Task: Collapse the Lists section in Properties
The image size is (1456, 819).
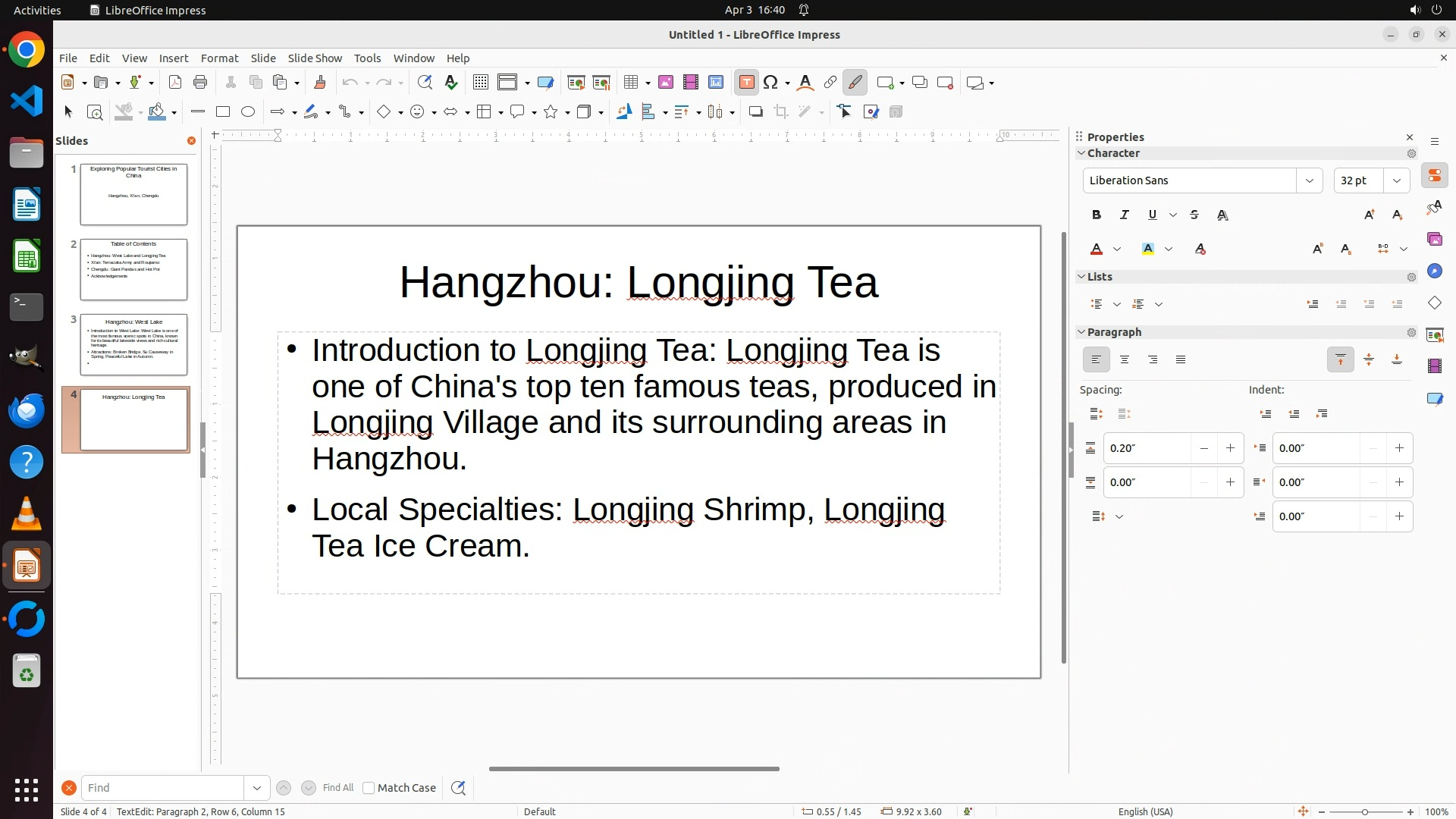Action: click(1082, 277)
